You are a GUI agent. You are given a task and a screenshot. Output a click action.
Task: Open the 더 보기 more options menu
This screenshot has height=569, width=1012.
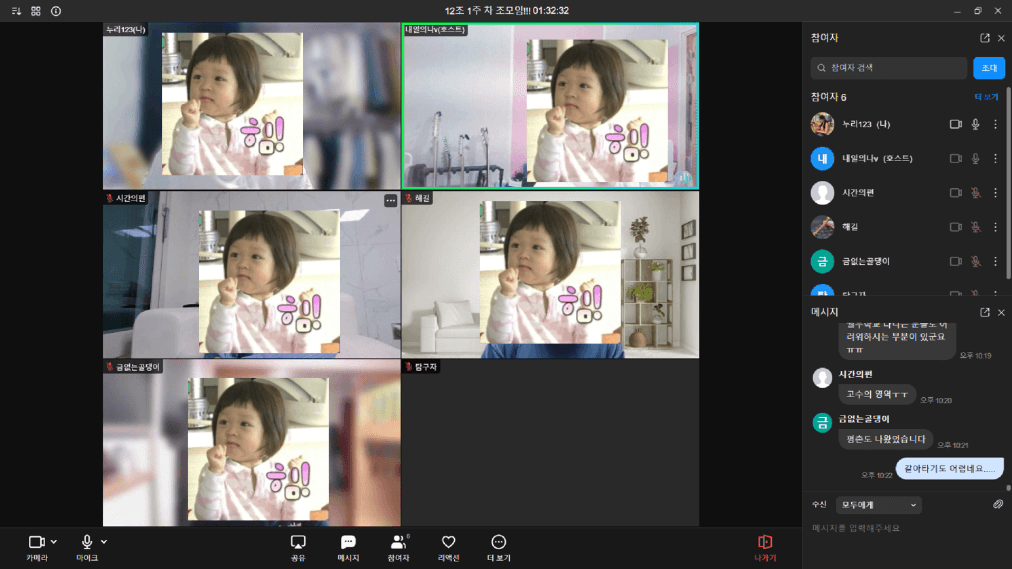[498, 548]
